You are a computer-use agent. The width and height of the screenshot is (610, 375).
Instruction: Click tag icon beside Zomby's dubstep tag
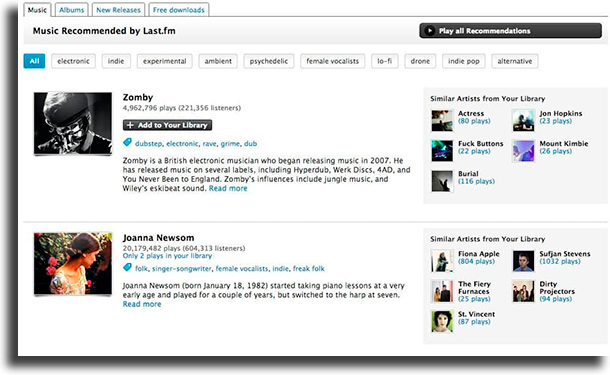127,142
